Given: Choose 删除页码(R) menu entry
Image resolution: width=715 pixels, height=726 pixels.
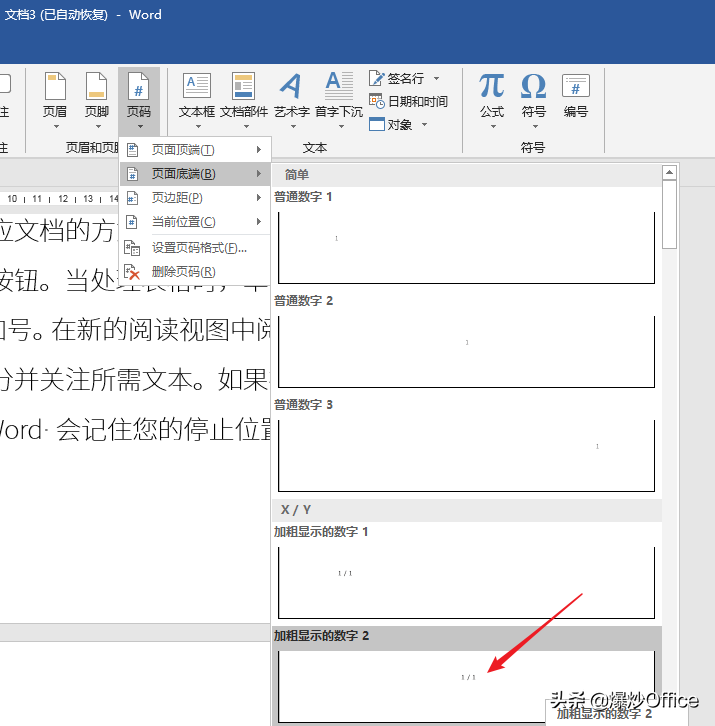Looking at the screenshot, I should [x=195, y=272].
